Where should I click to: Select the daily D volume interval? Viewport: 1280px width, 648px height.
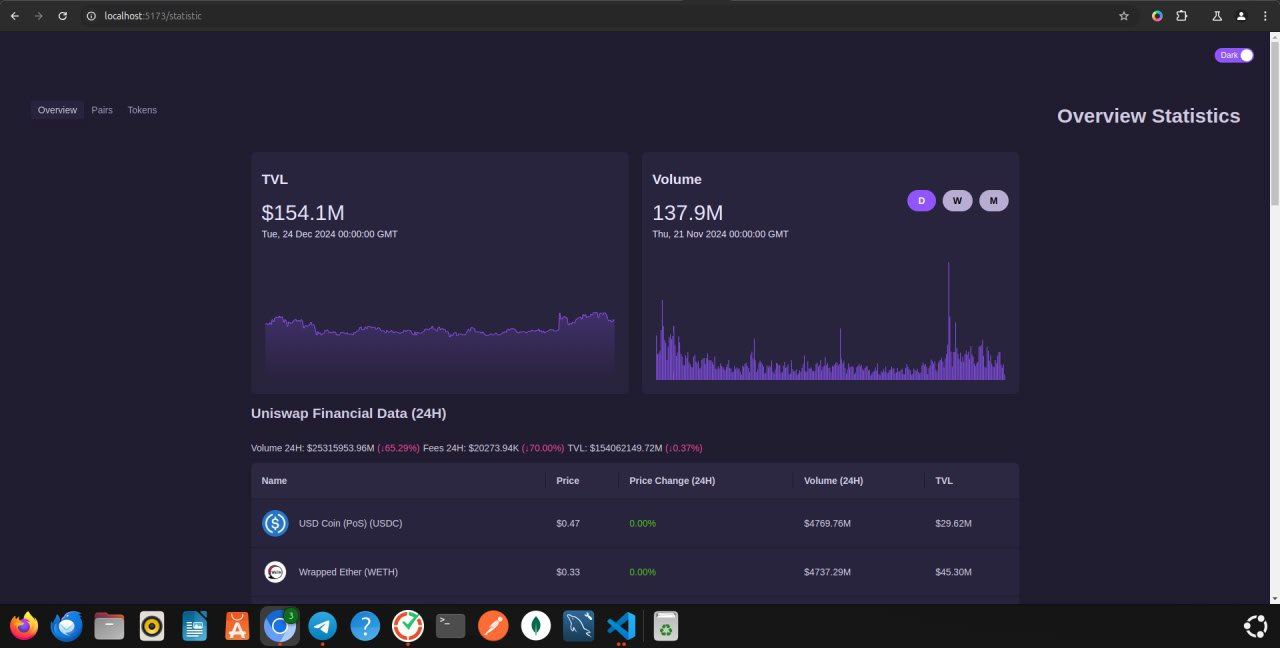click(921, 201)
